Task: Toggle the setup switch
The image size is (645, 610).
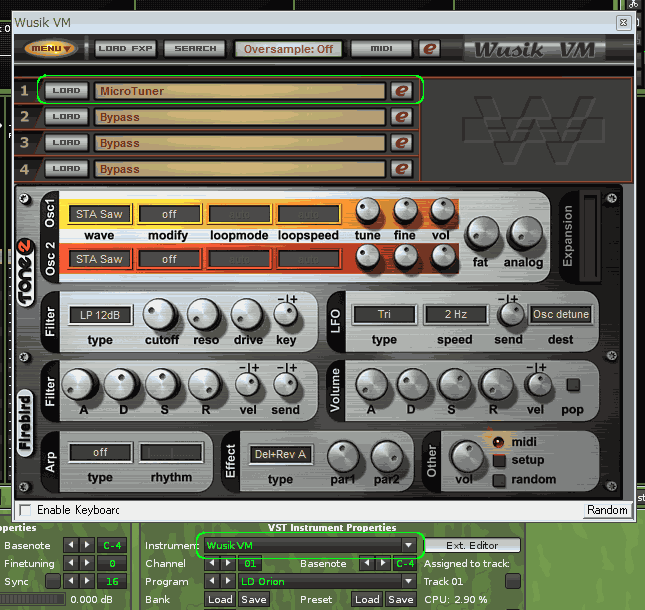Action: click(499, 460)
